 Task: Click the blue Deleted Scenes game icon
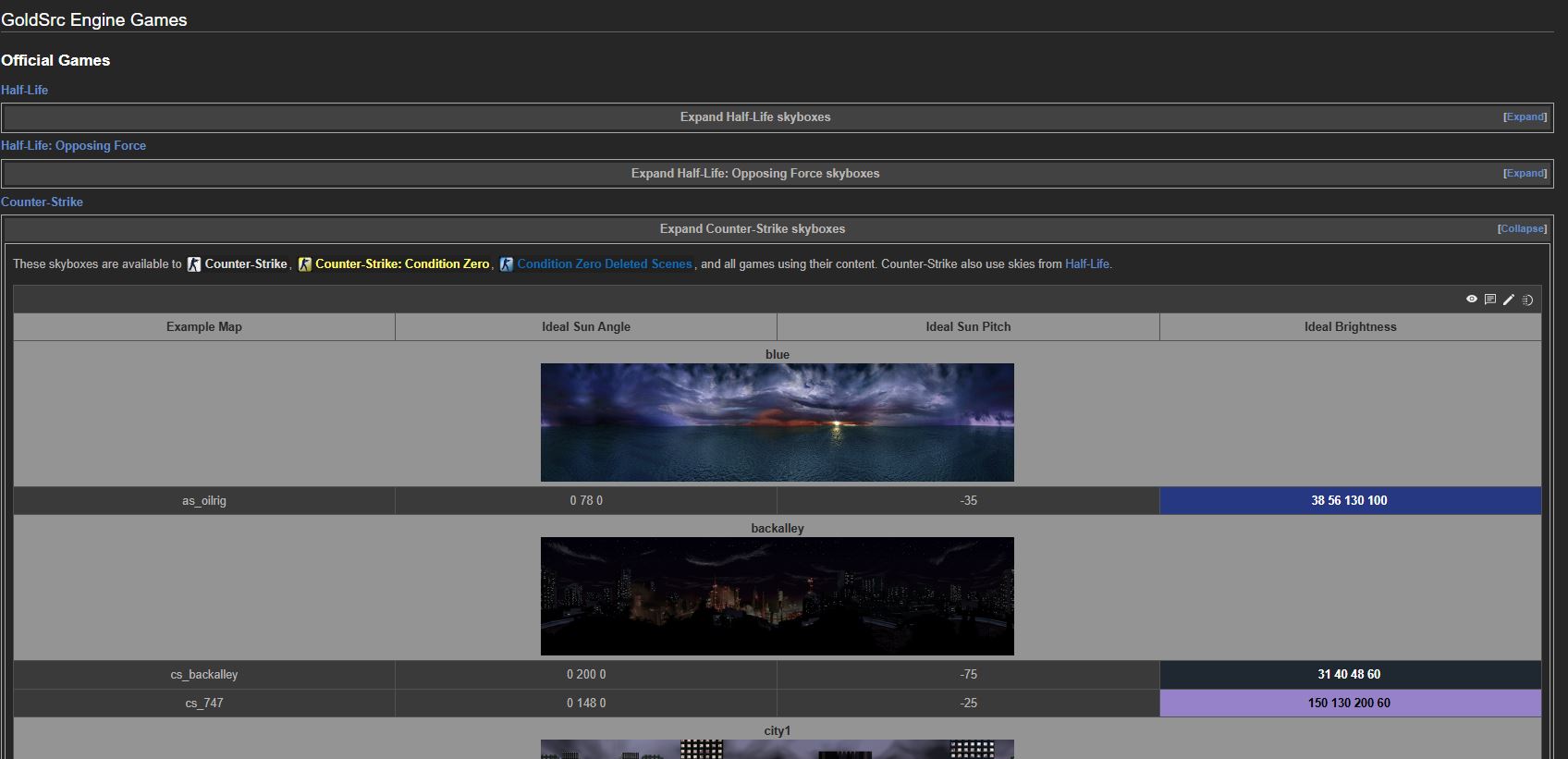coord(507,264)
